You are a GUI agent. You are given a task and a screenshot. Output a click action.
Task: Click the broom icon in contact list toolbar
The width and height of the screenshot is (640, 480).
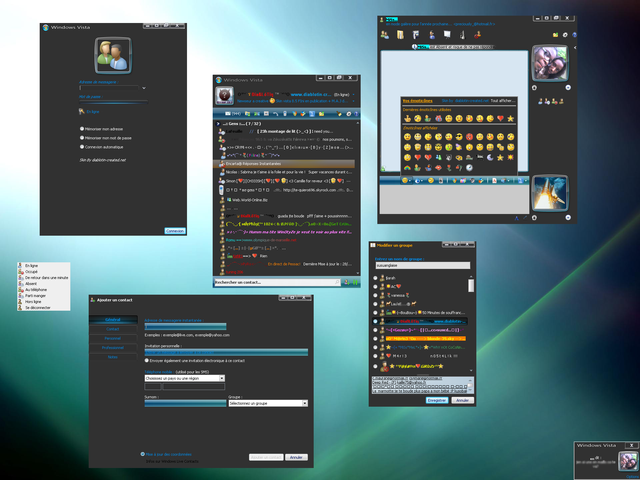coord(339,114)
